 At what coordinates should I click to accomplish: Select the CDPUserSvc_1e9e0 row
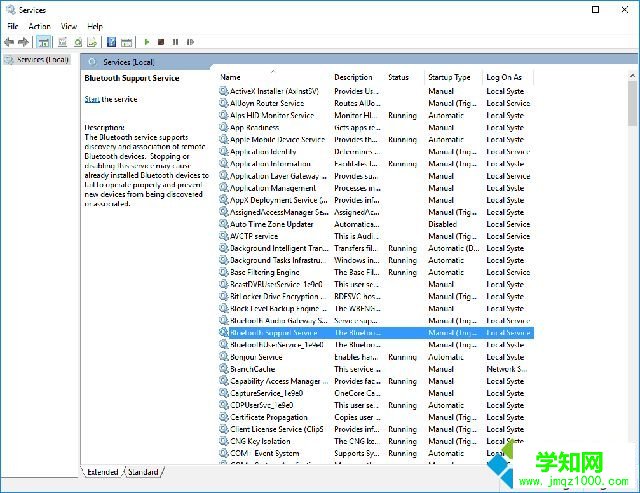(376, 405)
